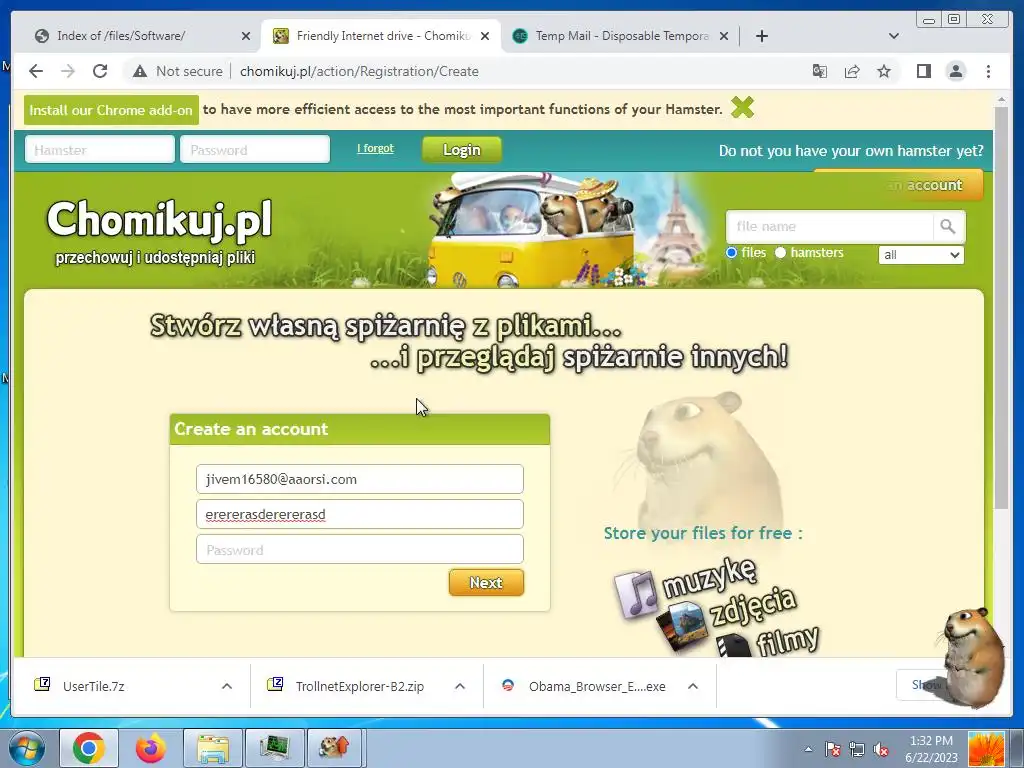Click the Hamster login name field
The height and width of the screenshot is (768, 1024).
[100, 150]
